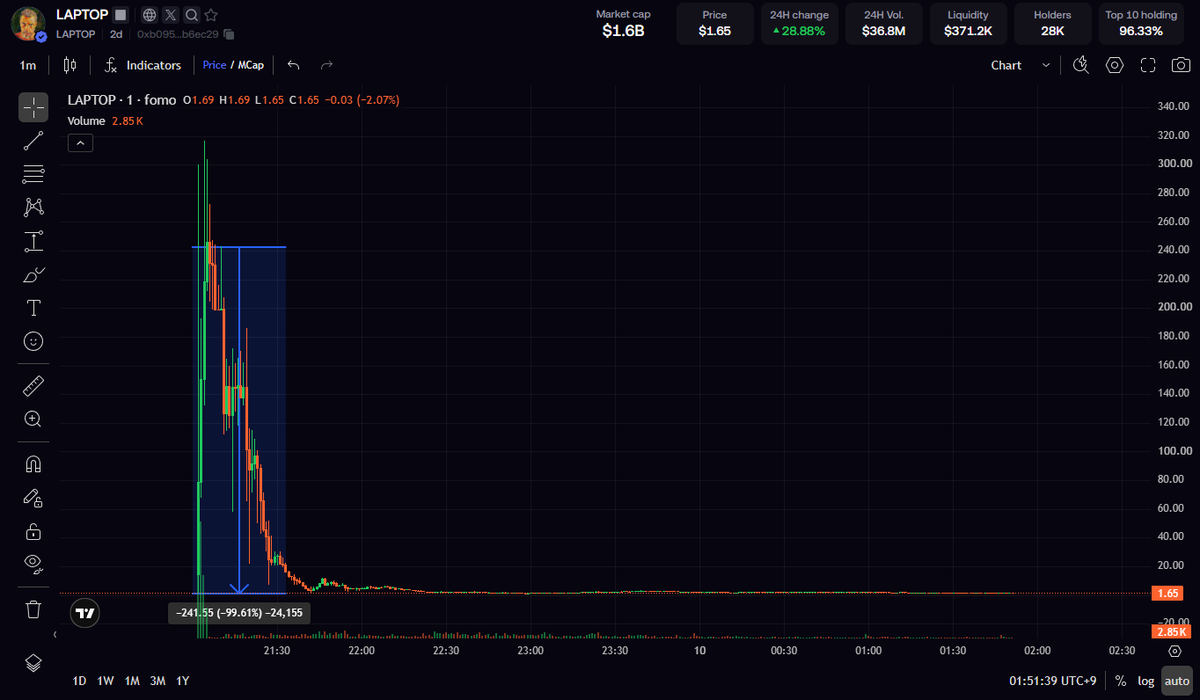Expand the Chart view dropdown
The image size is (1200, 700).
(x=1020, y=65)
